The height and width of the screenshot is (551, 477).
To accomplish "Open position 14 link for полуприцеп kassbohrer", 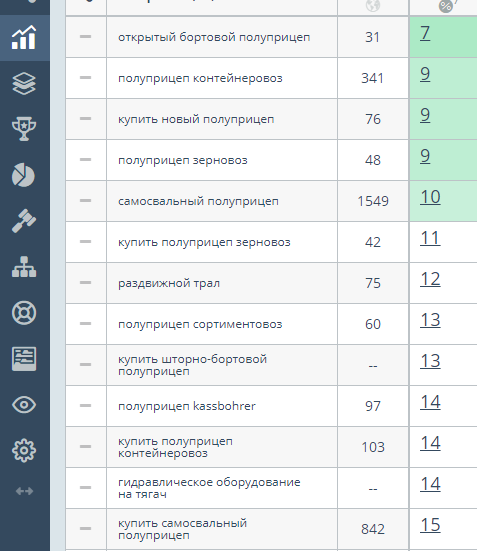I will (x=430, y=402).
